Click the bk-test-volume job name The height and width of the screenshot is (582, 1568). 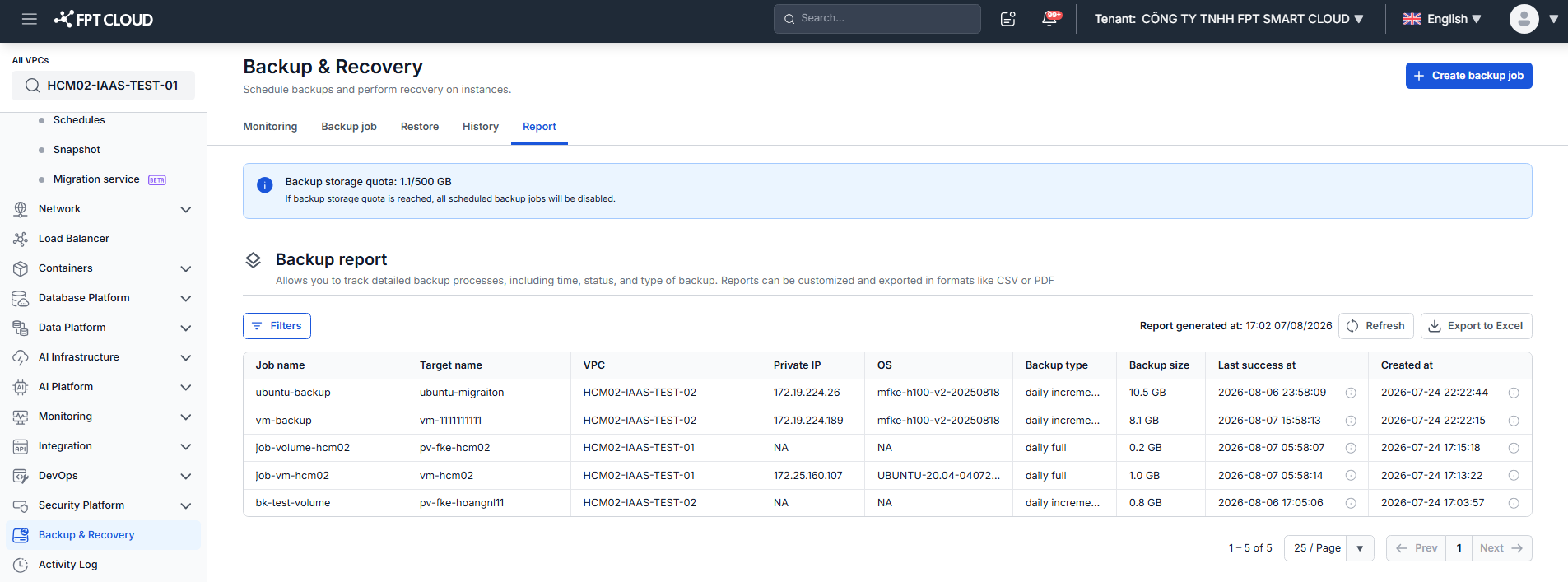[292, 503]
